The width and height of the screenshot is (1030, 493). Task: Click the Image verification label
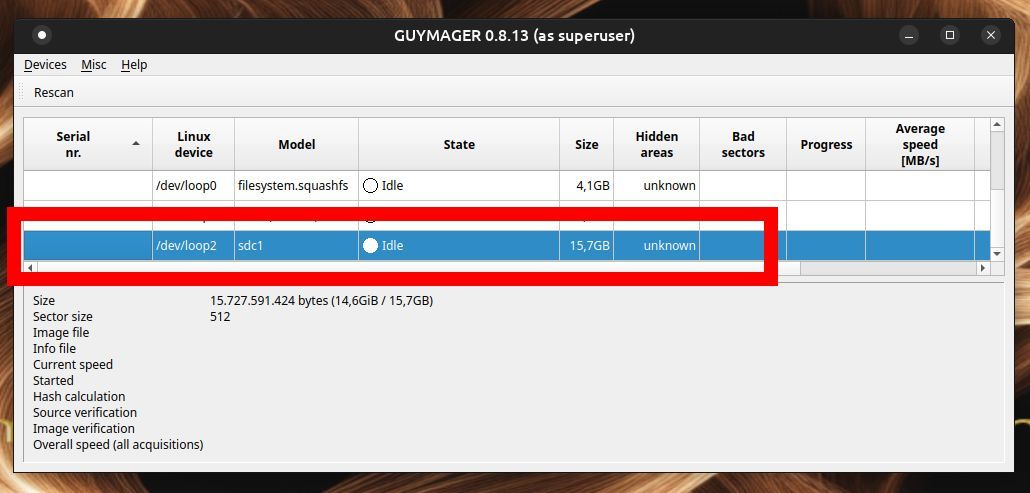(83, 428)
